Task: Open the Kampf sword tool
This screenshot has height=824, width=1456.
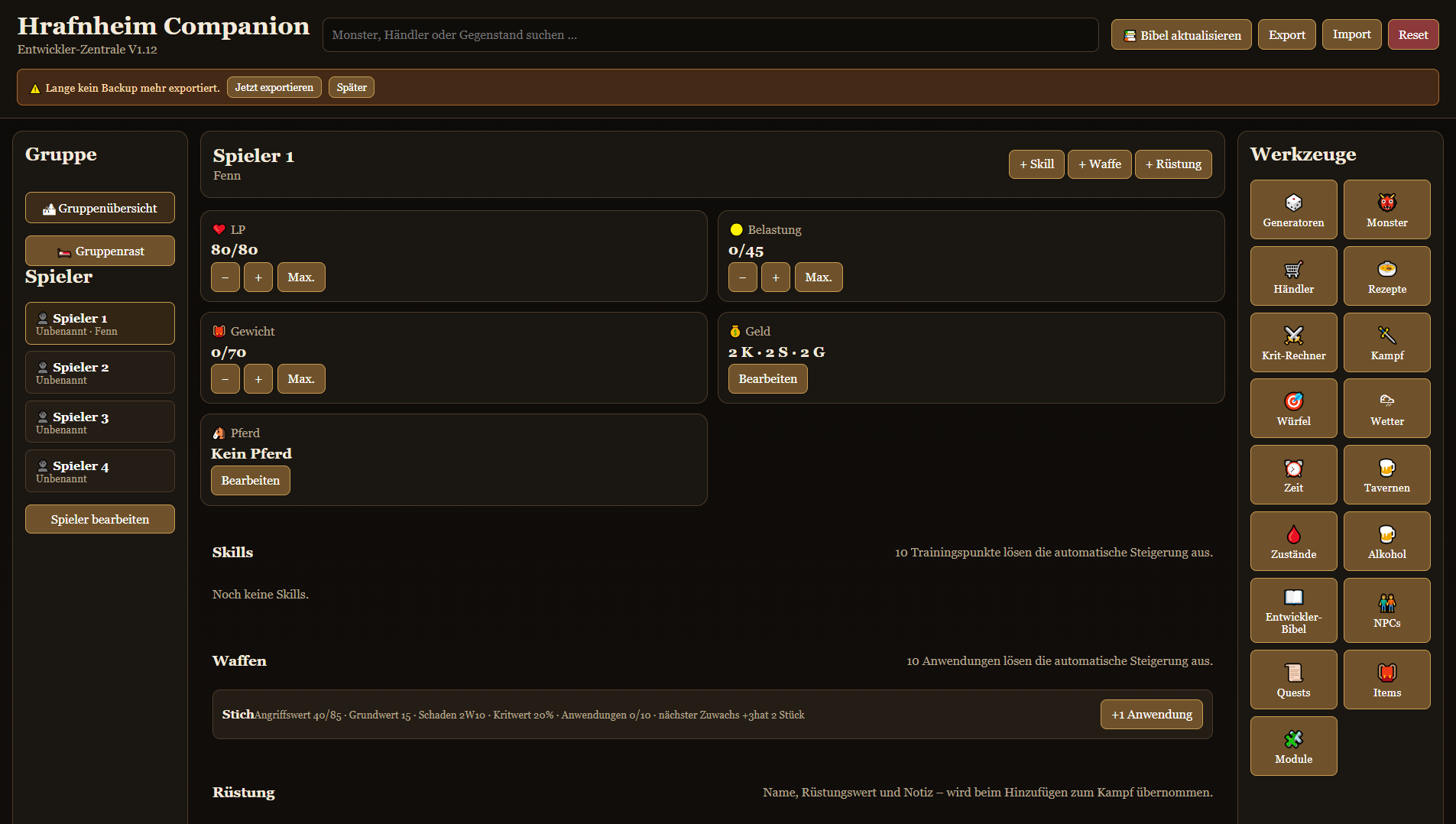Action: 1386,342
